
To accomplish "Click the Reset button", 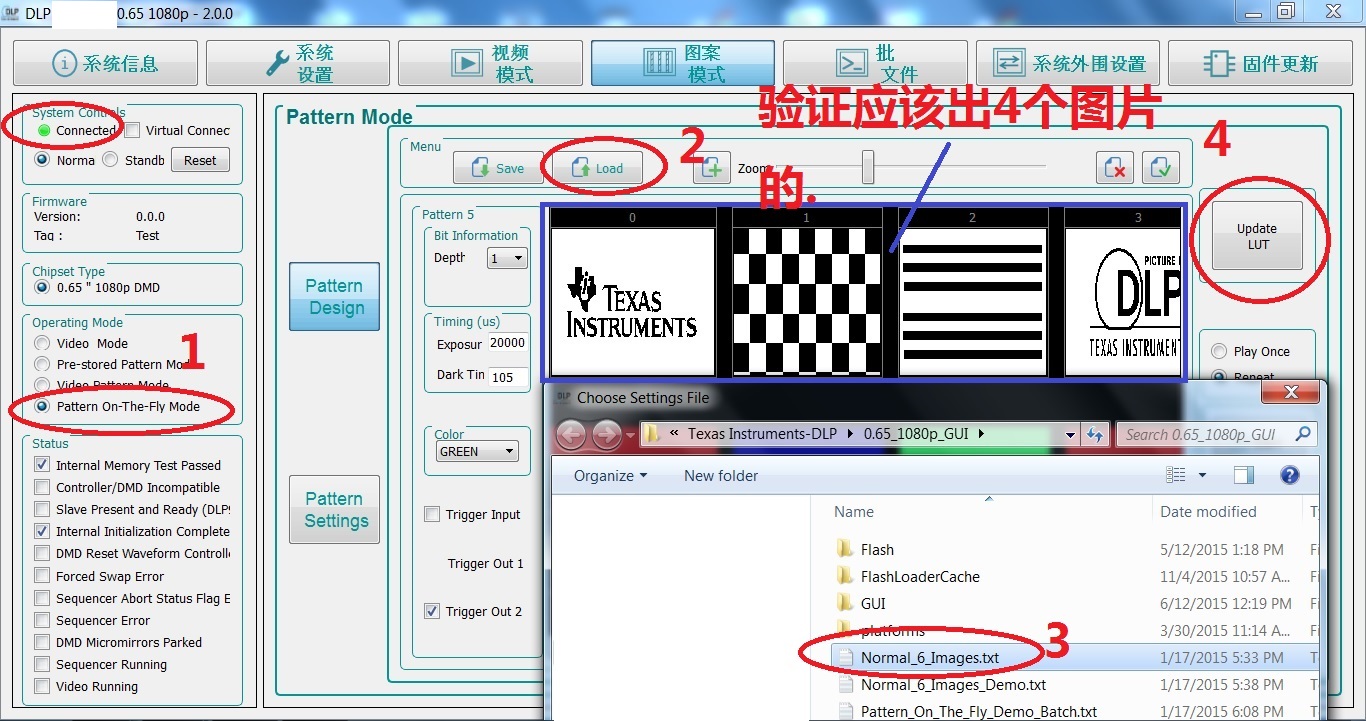I will [200, 160].
